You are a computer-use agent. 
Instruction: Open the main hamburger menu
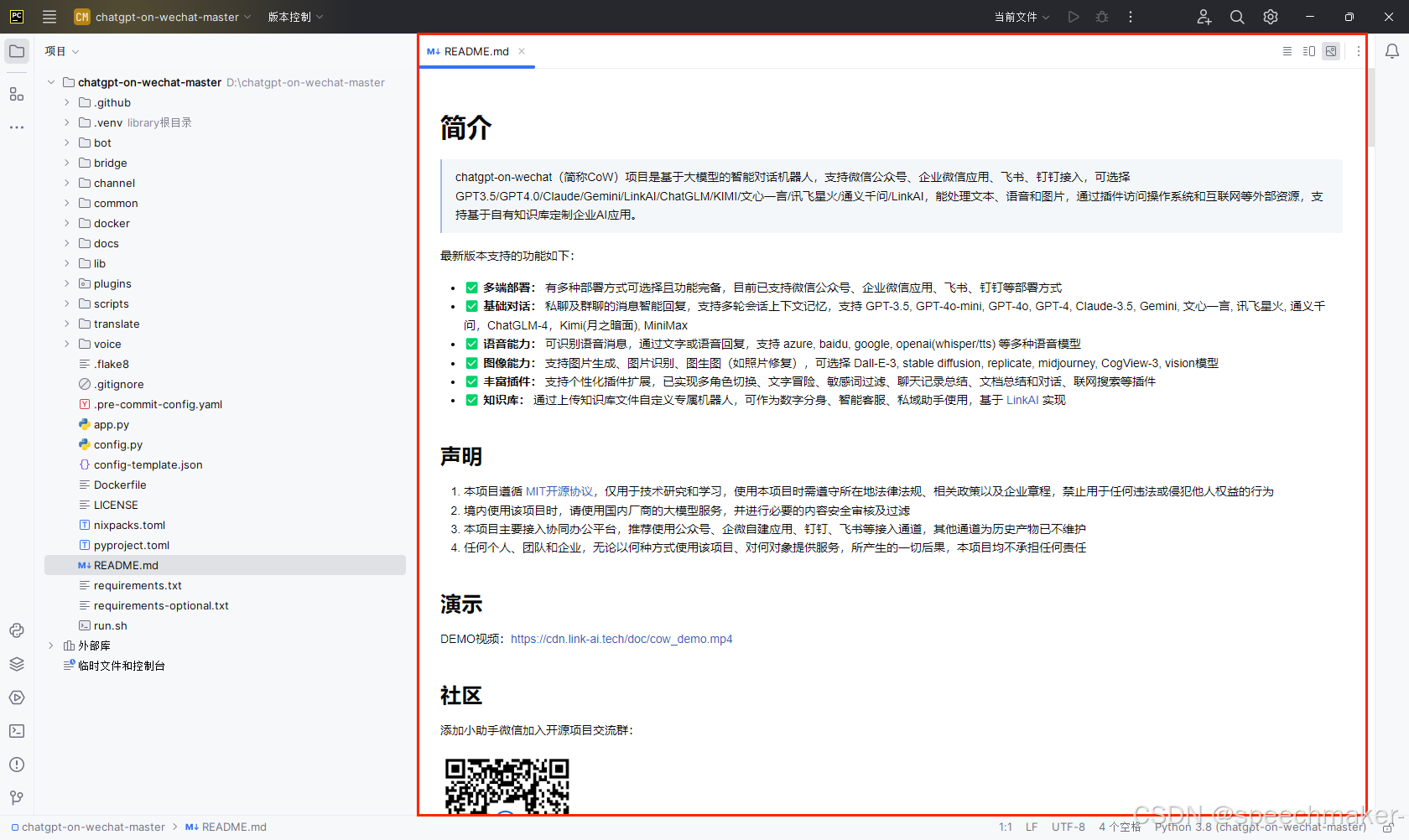click(49, 17)
